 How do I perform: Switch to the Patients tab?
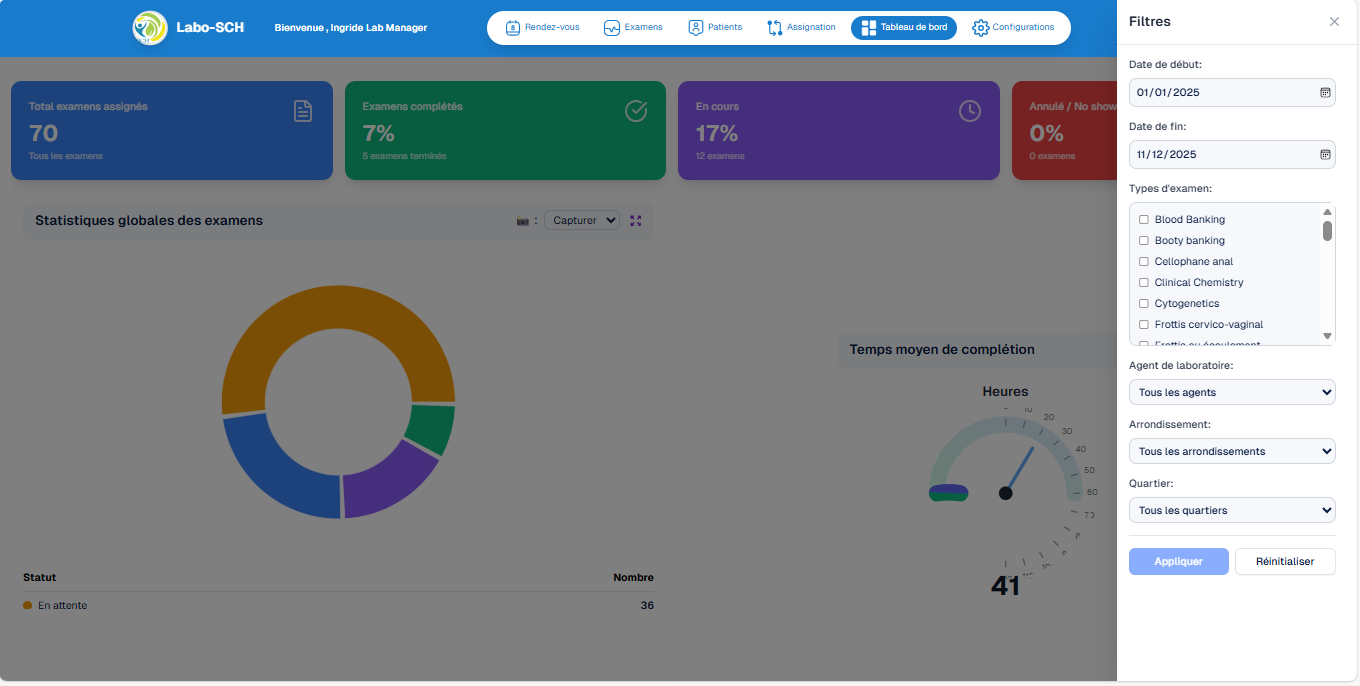click(x=715, y=28)
